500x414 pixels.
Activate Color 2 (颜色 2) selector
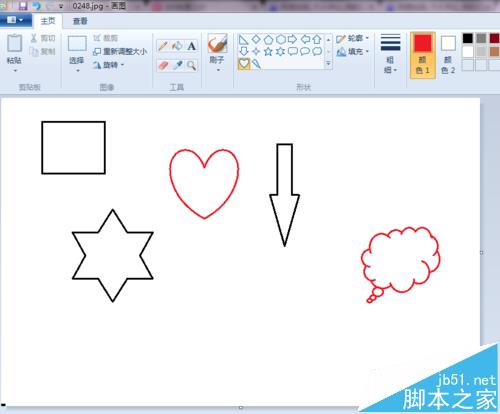(x=448, y=55)
